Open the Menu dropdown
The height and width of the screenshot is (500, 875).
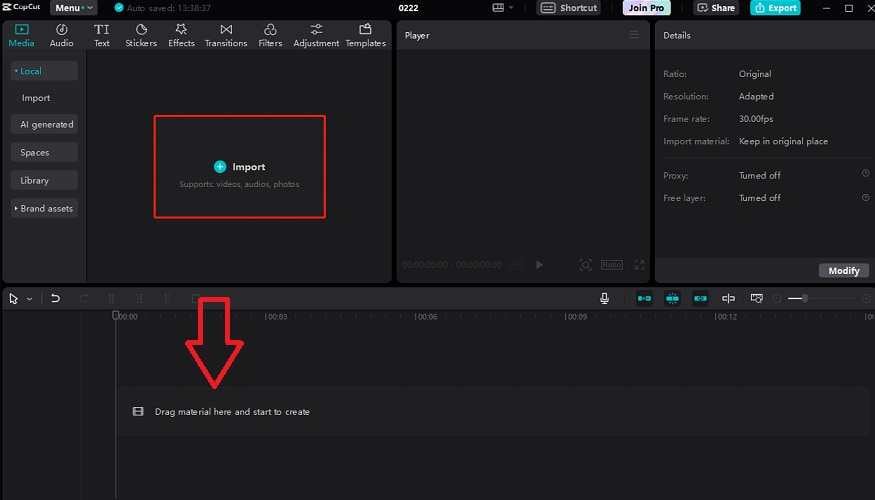pos(74,8)
